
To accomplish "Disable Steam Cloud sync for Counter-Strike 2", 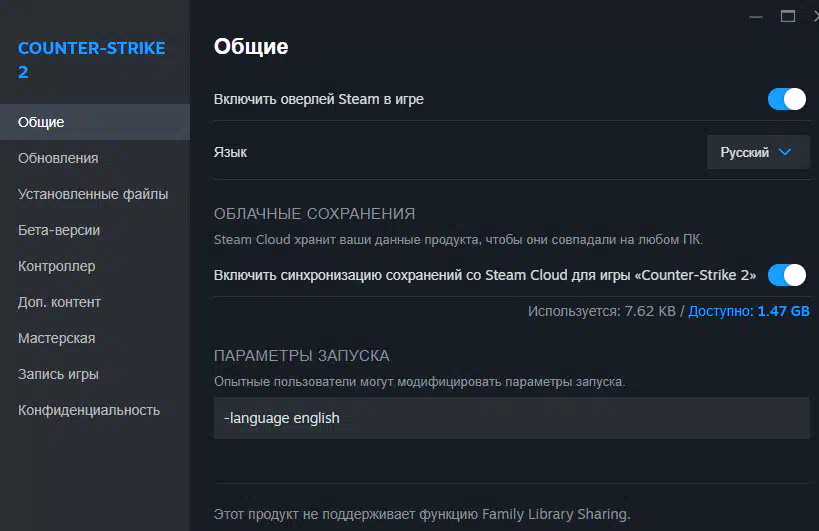I will (x=787, y=275).
